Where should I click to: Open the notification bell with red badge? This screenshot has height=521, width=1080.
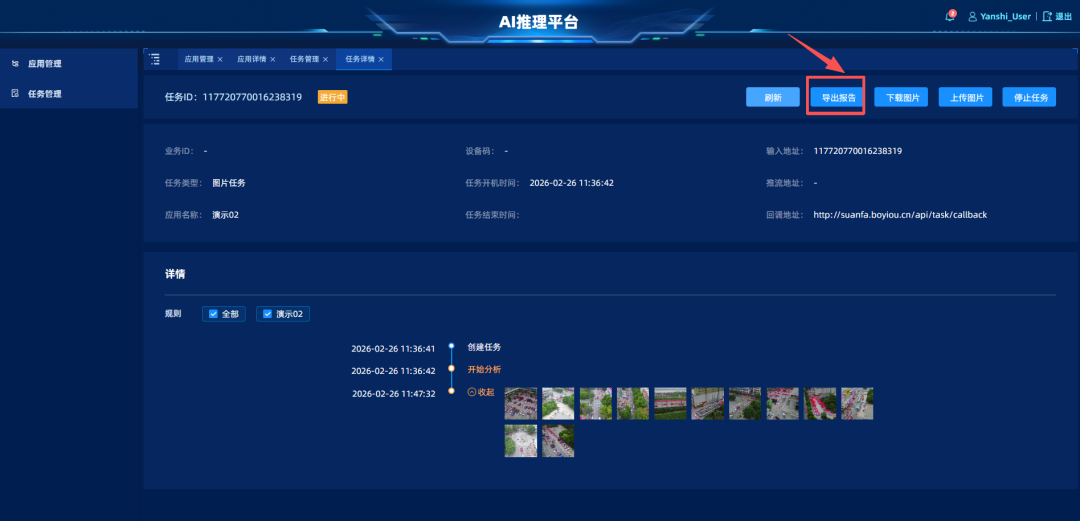[950, 17]
